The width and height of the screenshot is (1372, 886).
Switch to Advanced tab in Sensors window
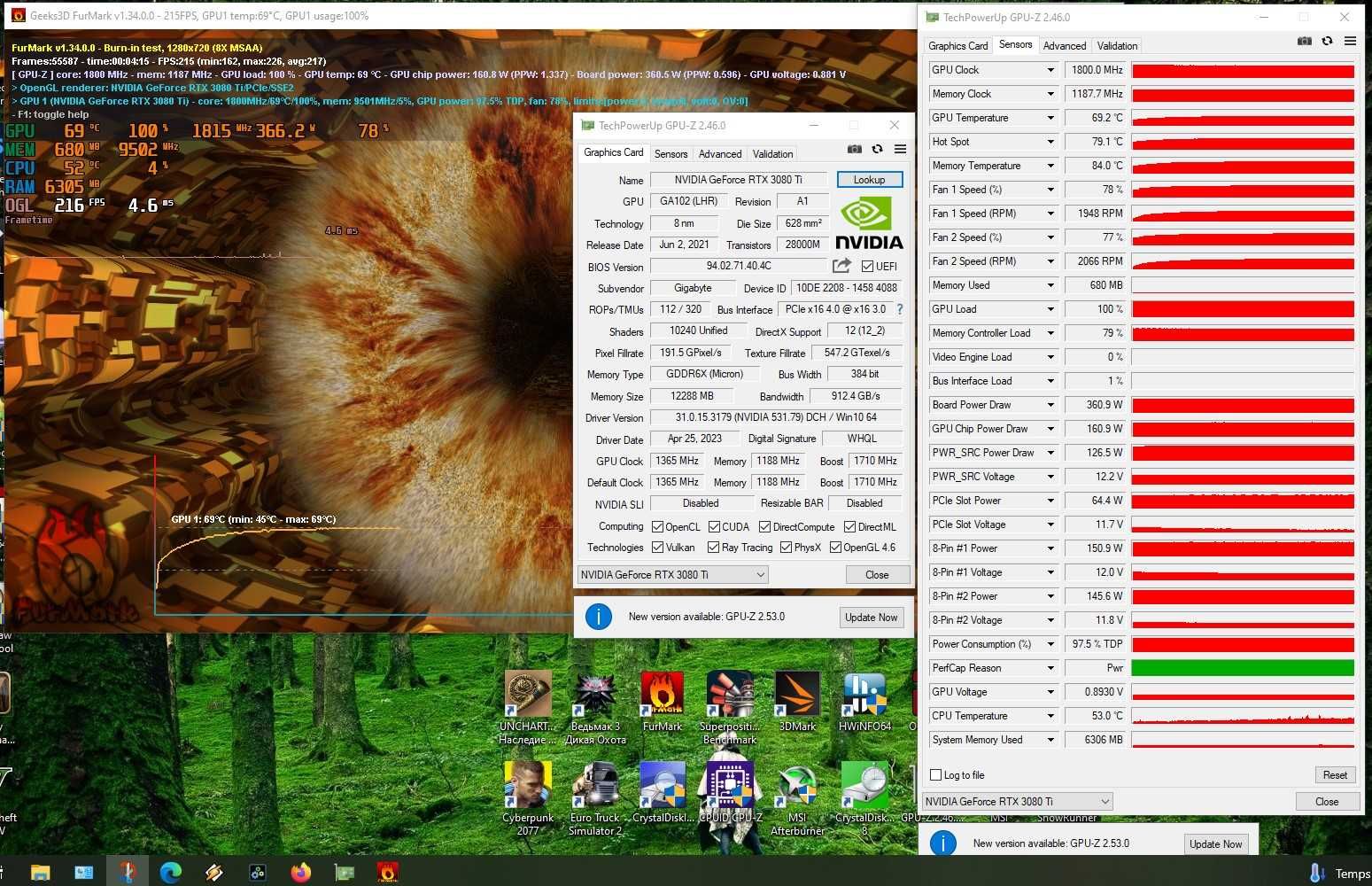pyautogui.click(x=1064, y=46)
